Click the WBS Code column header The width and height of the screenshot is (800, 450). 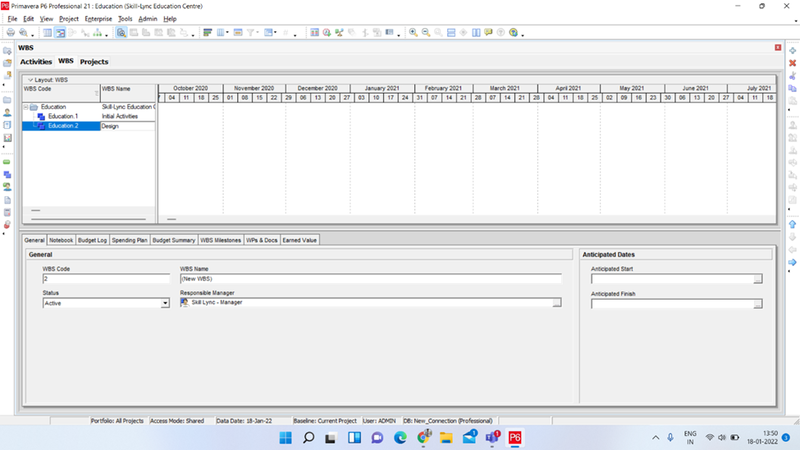(61, 93)
